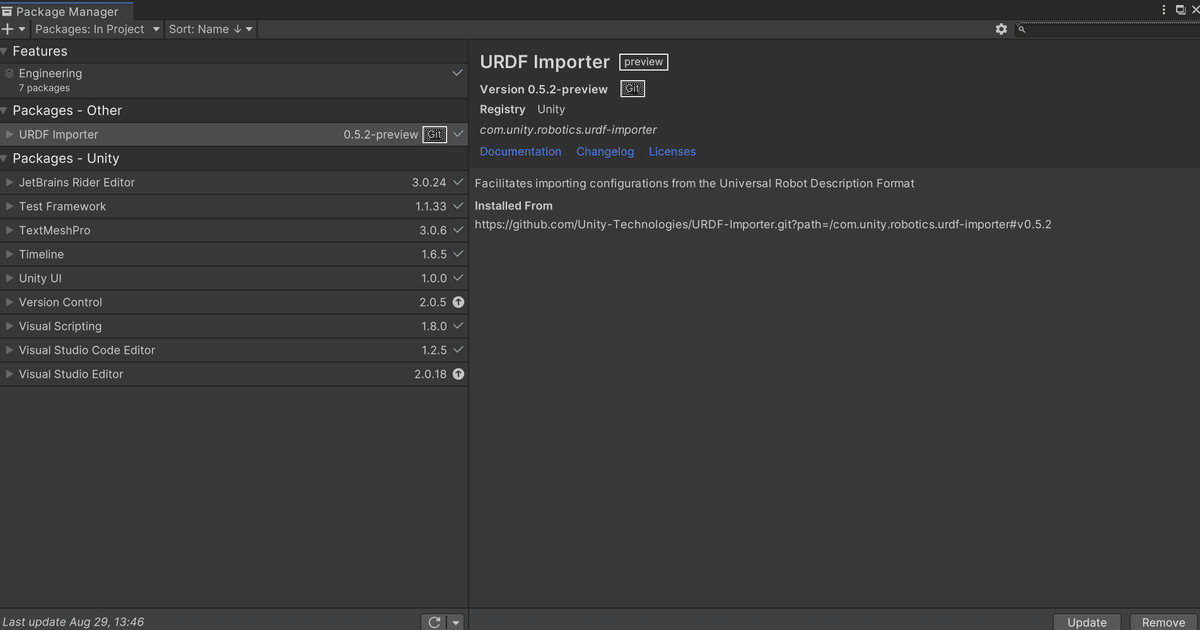Collapse the Features section
Screen dimensions: 1200x630
click(x=5, y=51)
